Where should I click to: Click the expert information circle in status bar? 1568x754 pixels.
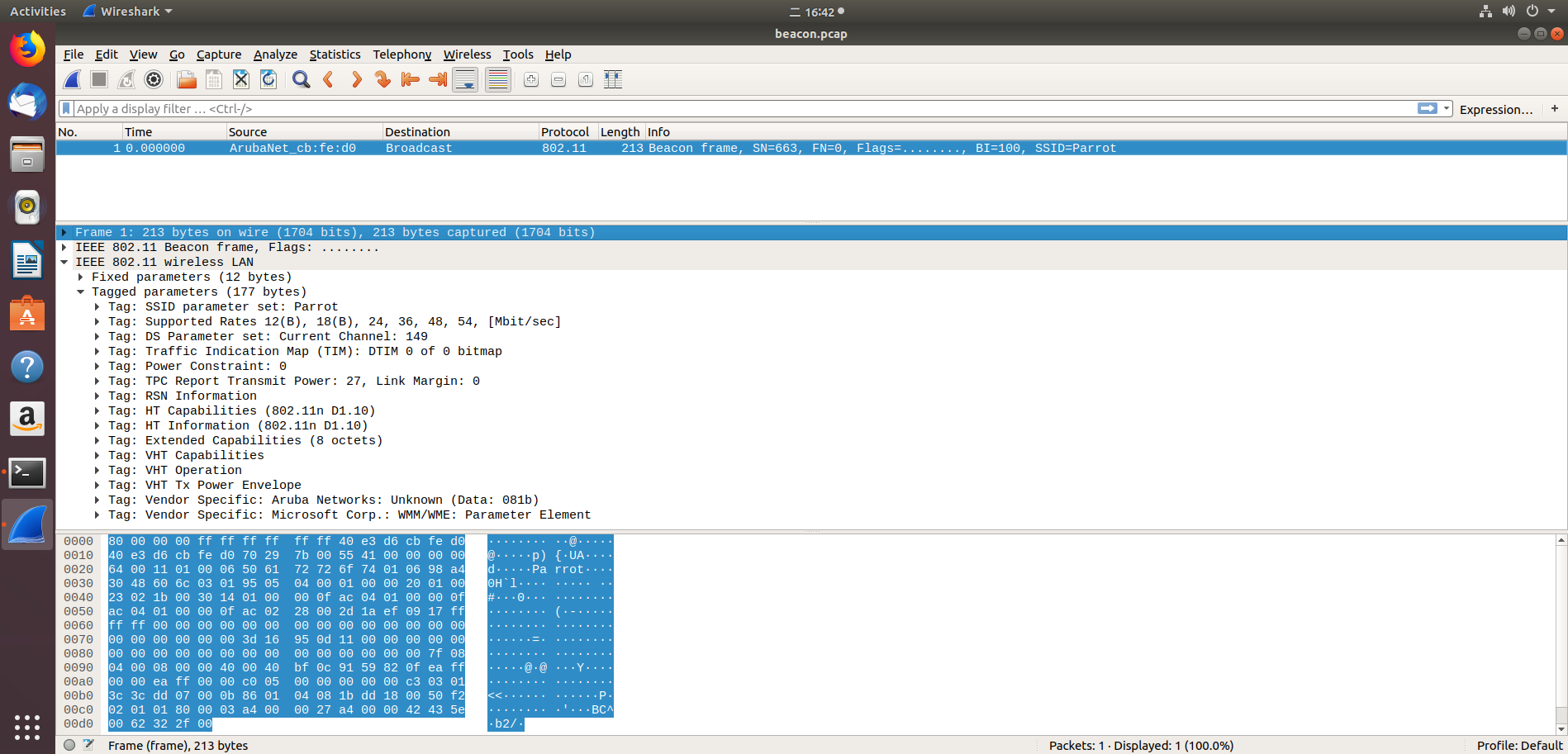tap(69, 745)
